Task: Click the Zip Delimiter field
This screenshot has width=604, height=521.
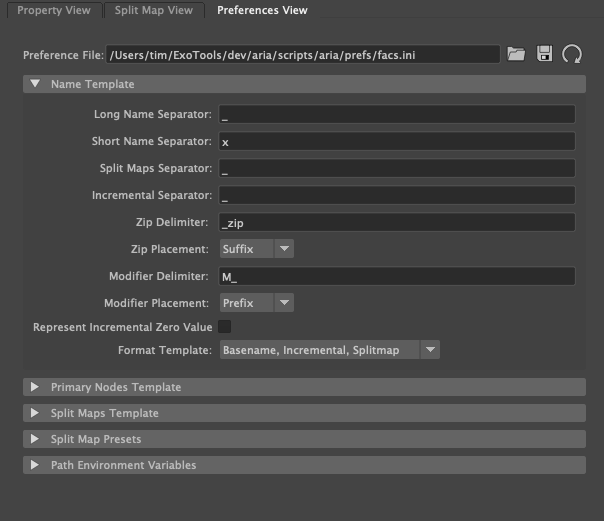Action: (397, 222)
